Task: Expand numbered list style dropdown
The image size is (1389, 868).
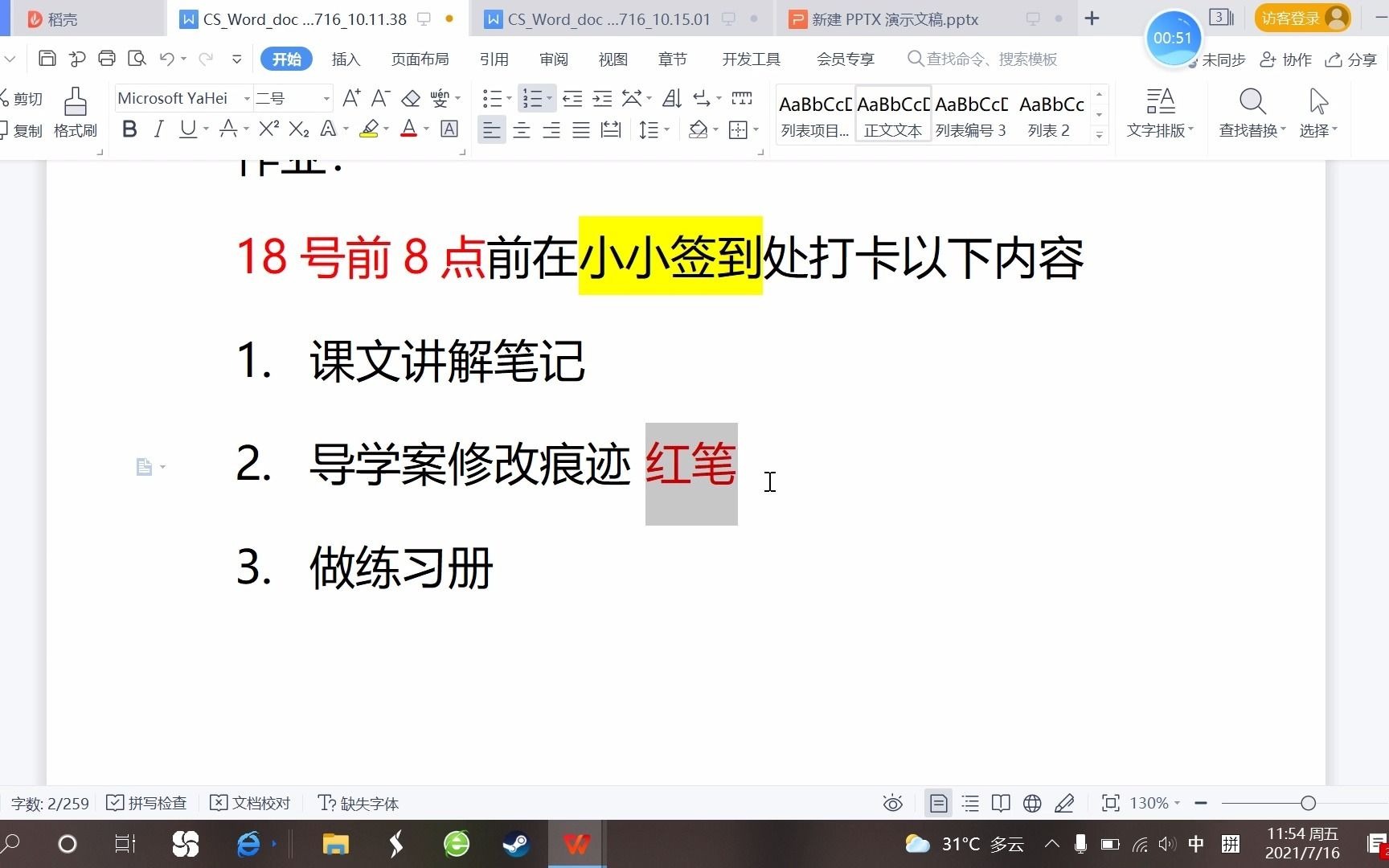Action: (549, 99)
